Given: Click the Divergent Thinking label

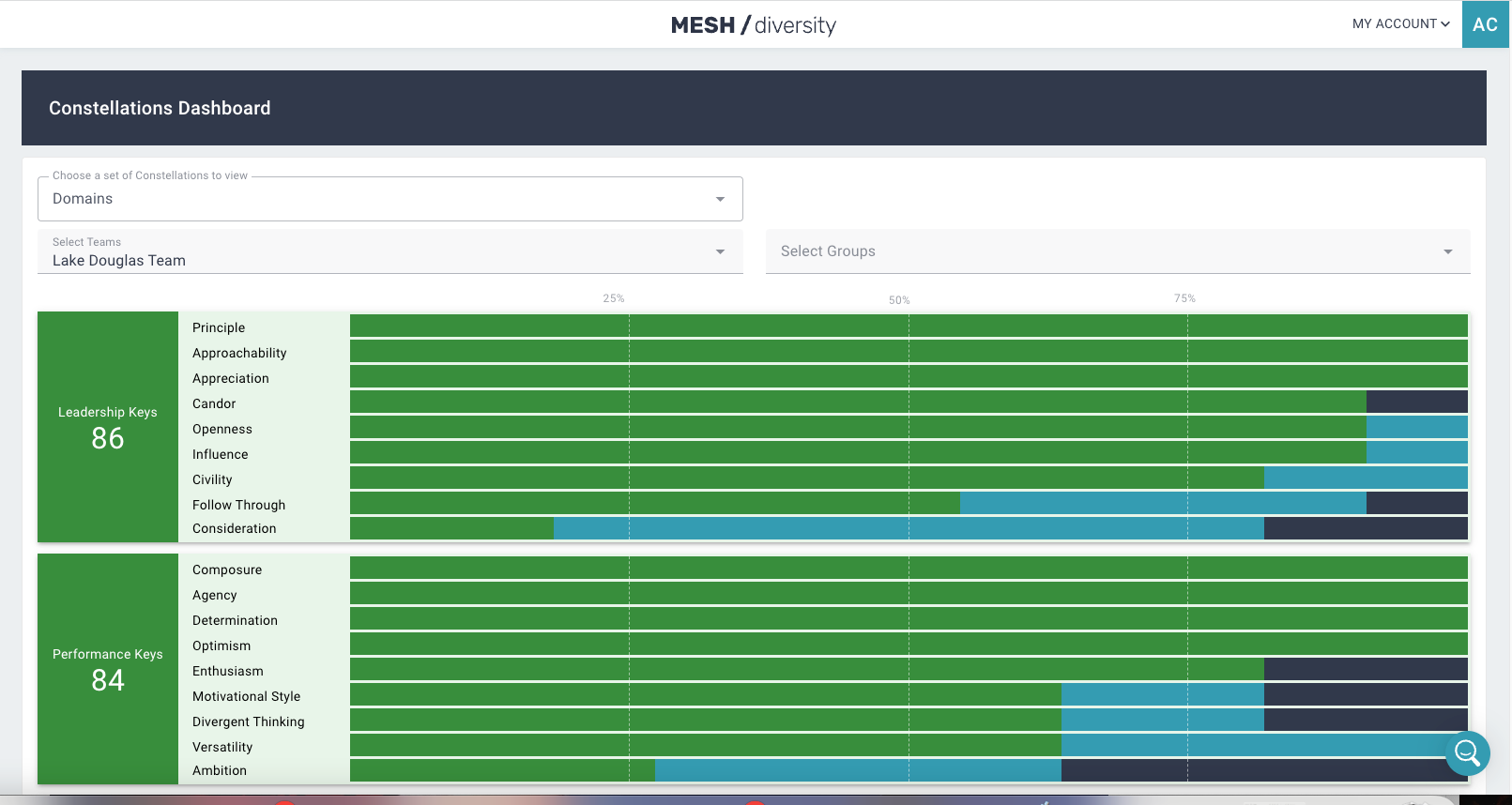Looking at the screenshot, I should point(248,721).
